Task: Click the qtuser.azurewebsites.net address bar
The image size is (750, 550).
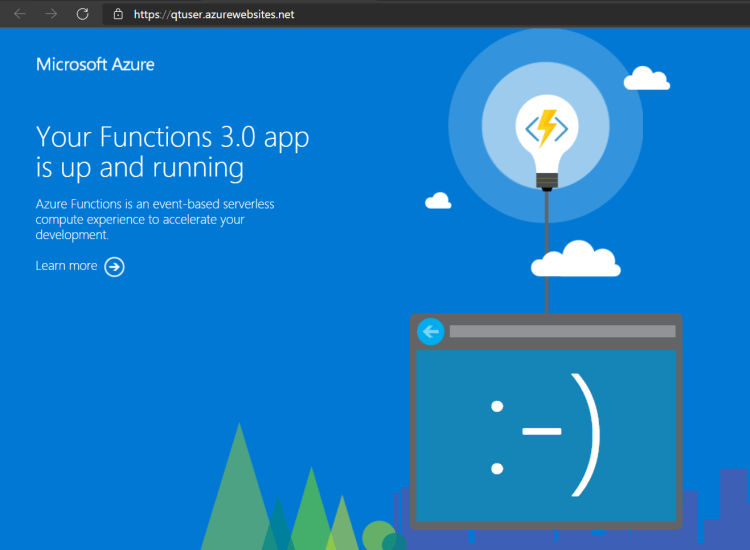Action: tap(426, 14)
